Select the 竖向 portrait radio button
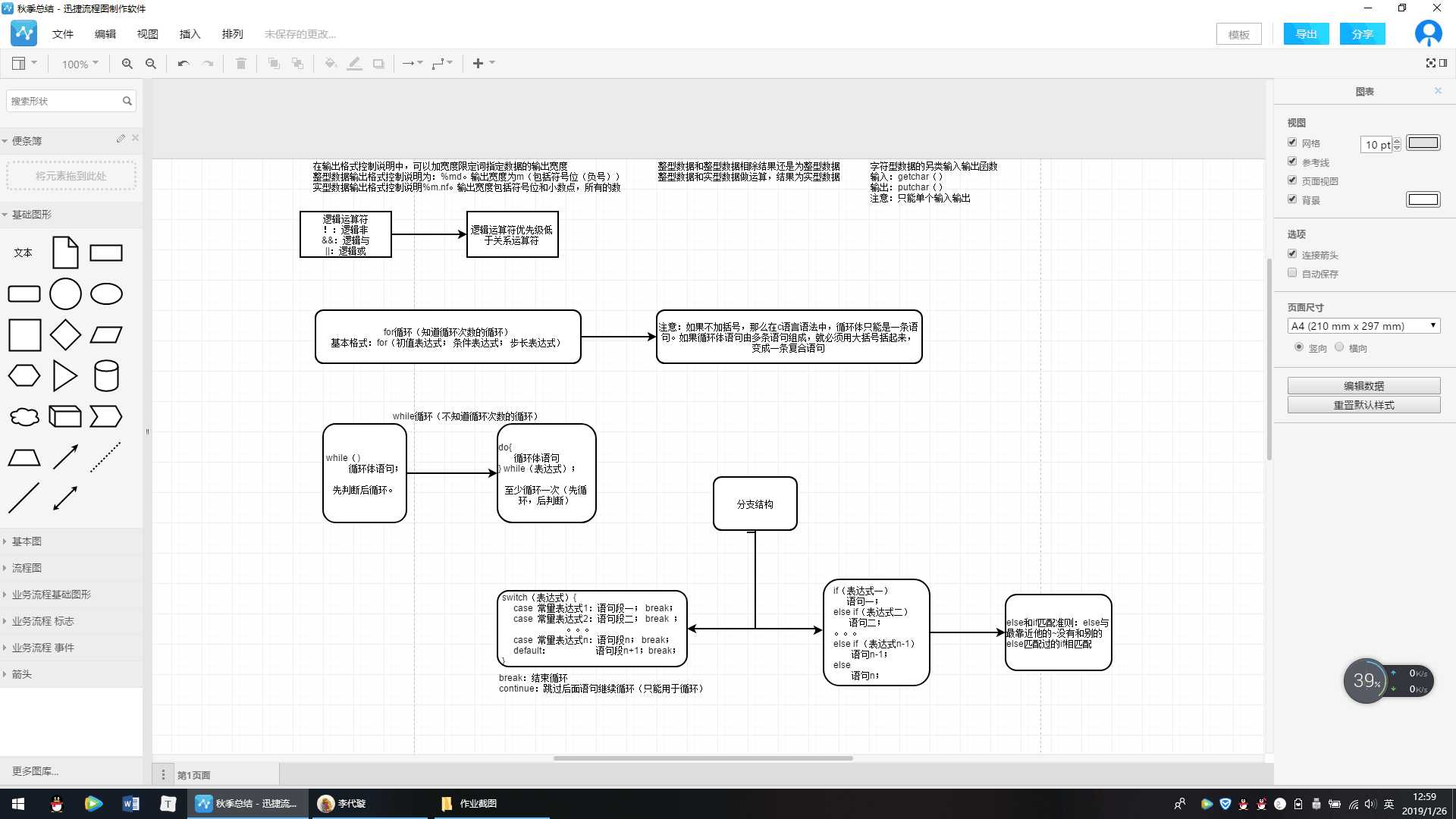 coord(1299,347)
